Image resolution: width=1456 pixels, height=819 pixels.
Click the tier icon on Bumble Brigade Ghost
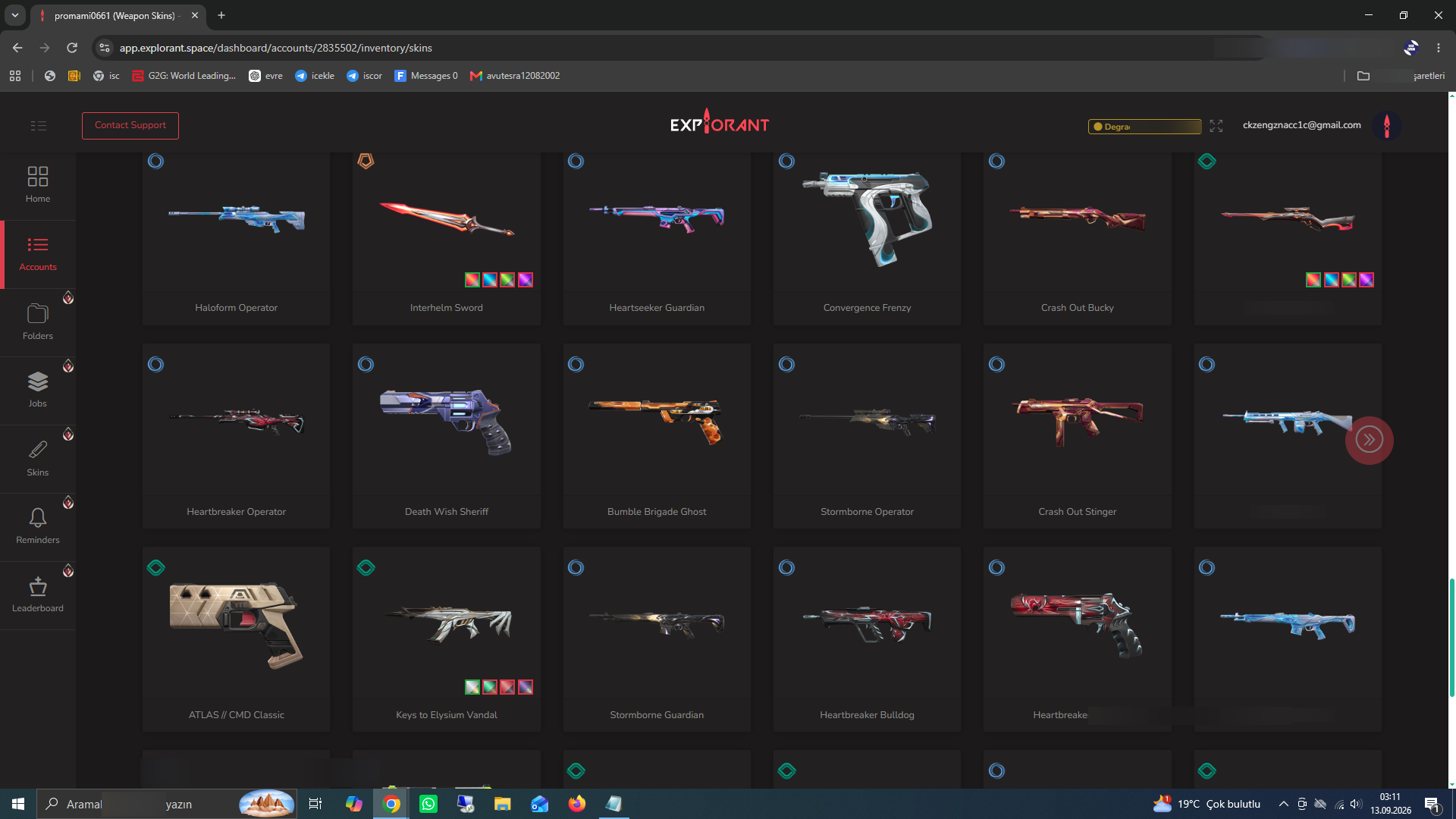[576, 364]
